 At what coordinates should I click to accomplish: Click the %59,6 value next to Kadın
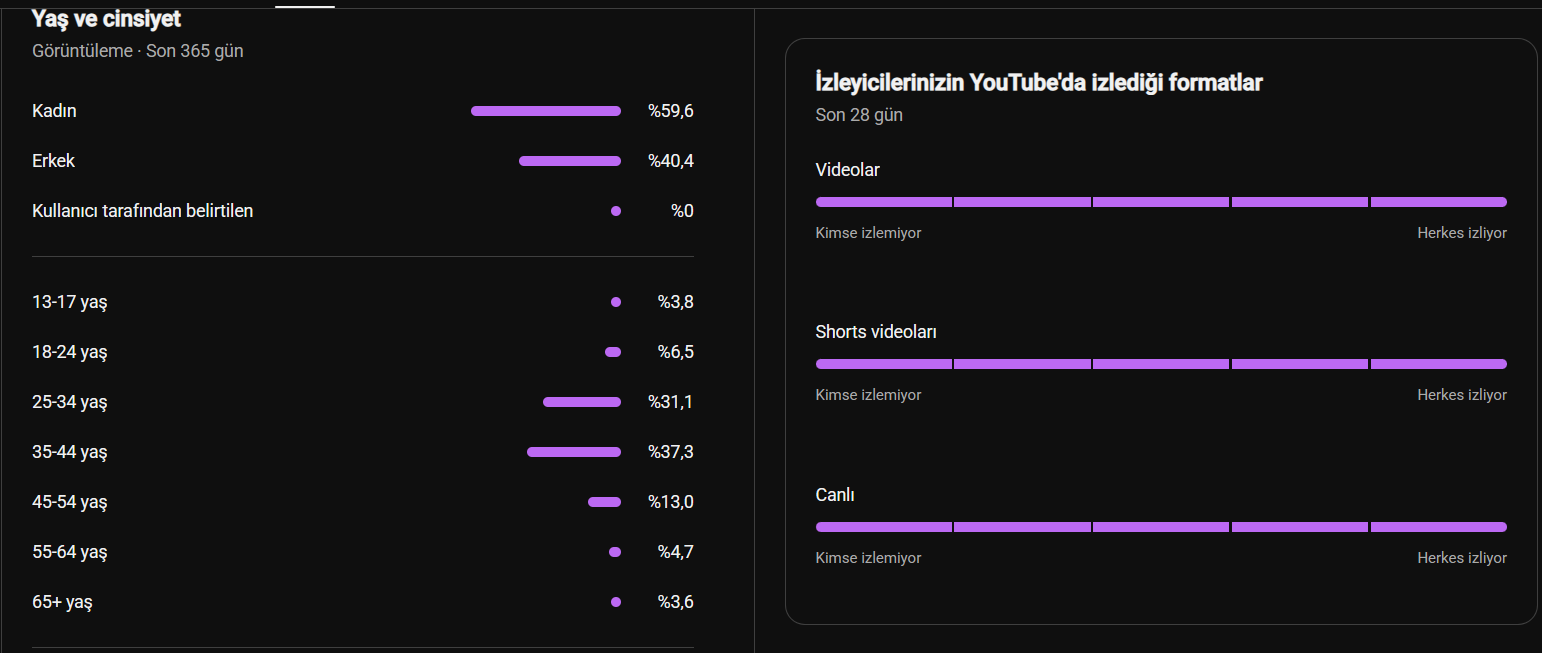pyautogui.click(x=671, y=111)
